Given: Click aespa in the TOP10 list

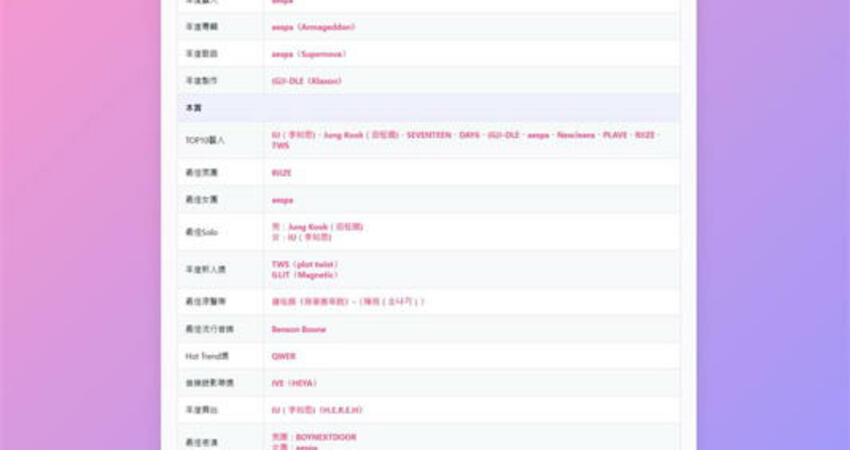Looking at the screenshot, I should (x=538, y=135).
